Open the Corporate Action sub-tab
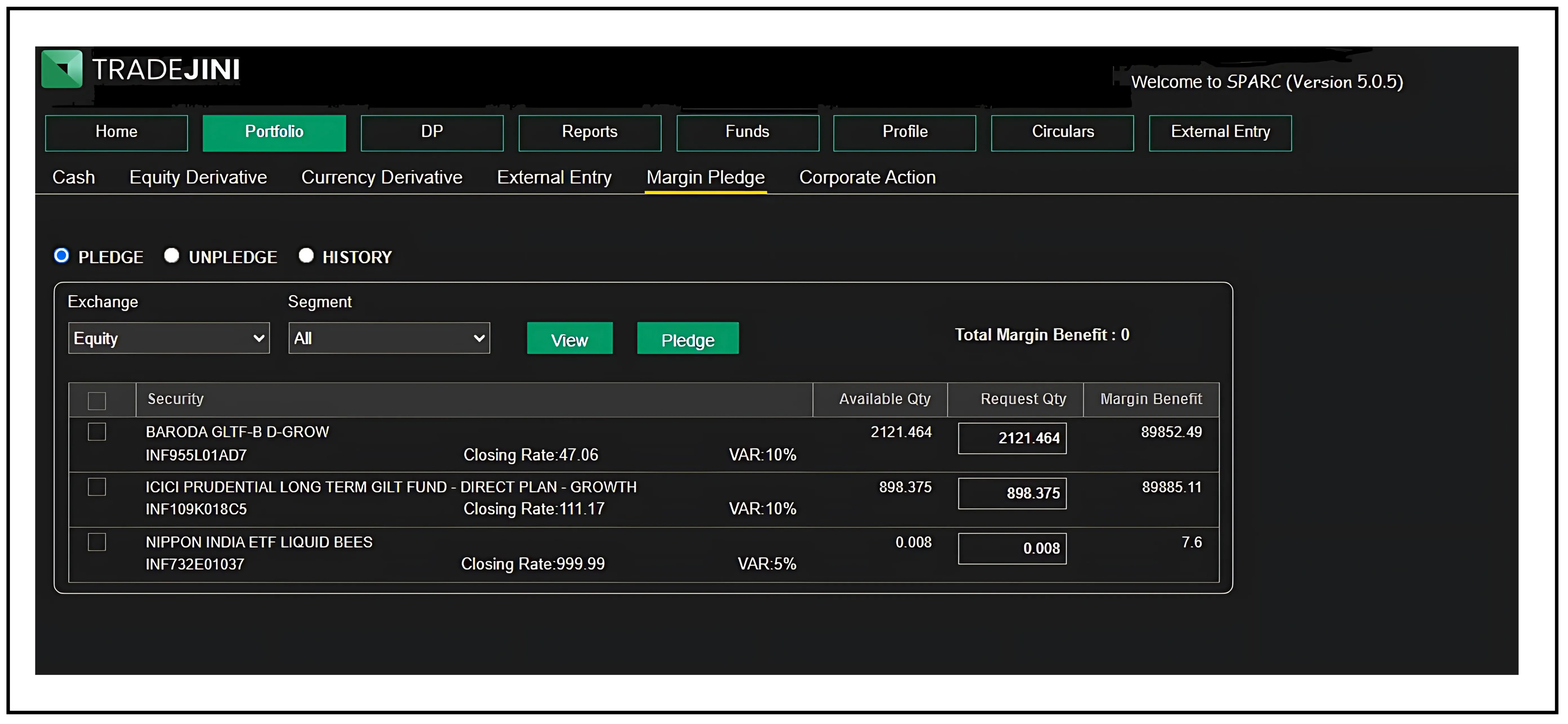 pyautogui.click(x=867, y=177)
